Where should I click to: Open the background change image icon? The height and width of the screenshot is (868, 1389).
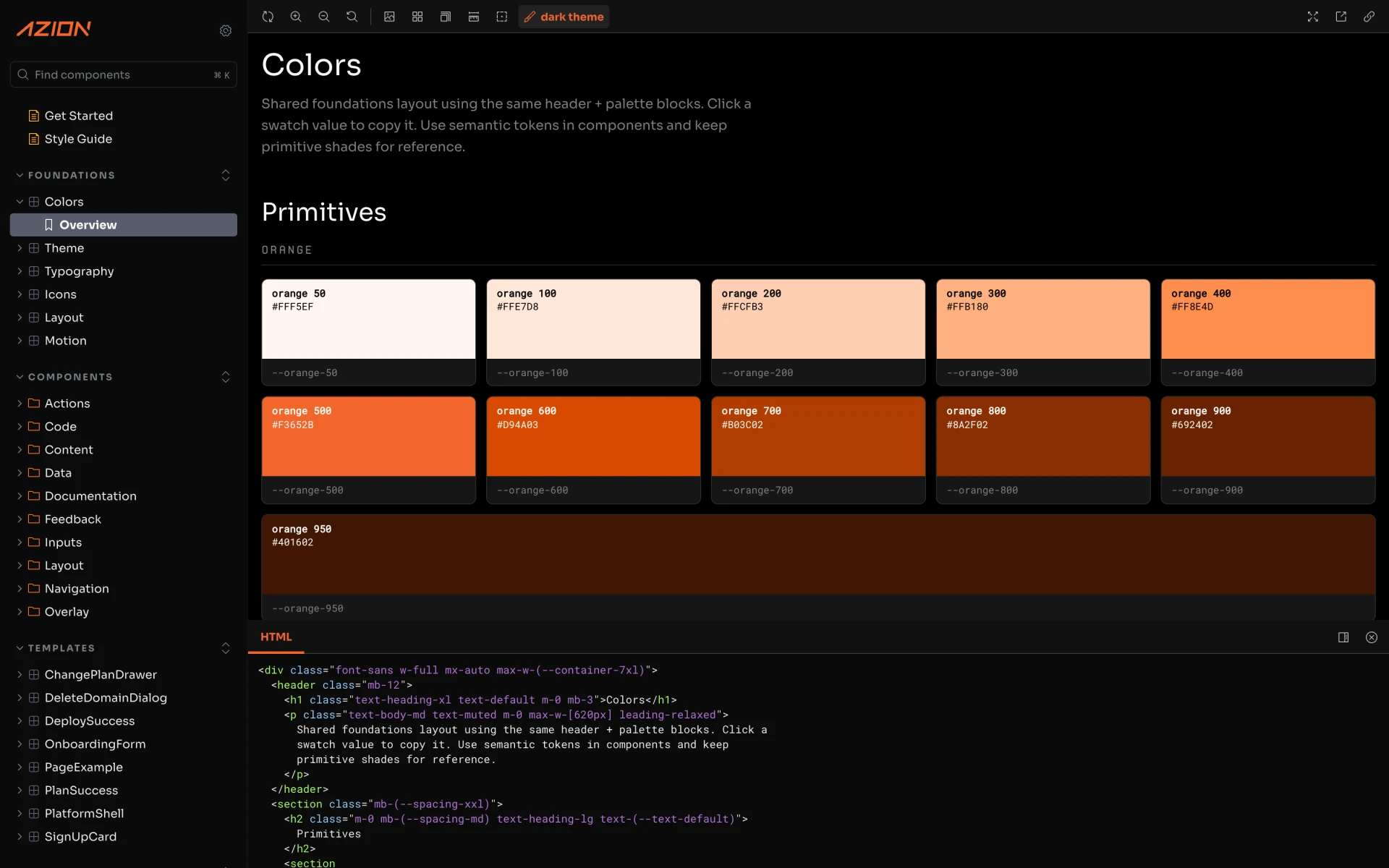click(x=389, y=17)
